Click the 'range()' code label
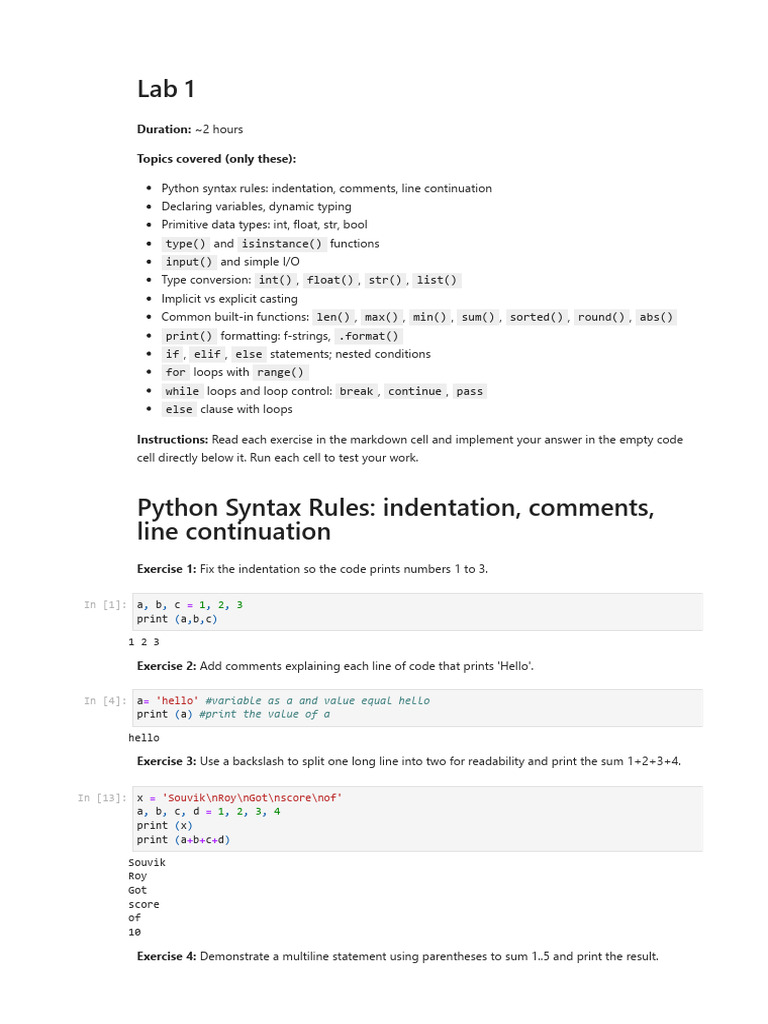Screen dimensions: 768x1024 point(280,372)
